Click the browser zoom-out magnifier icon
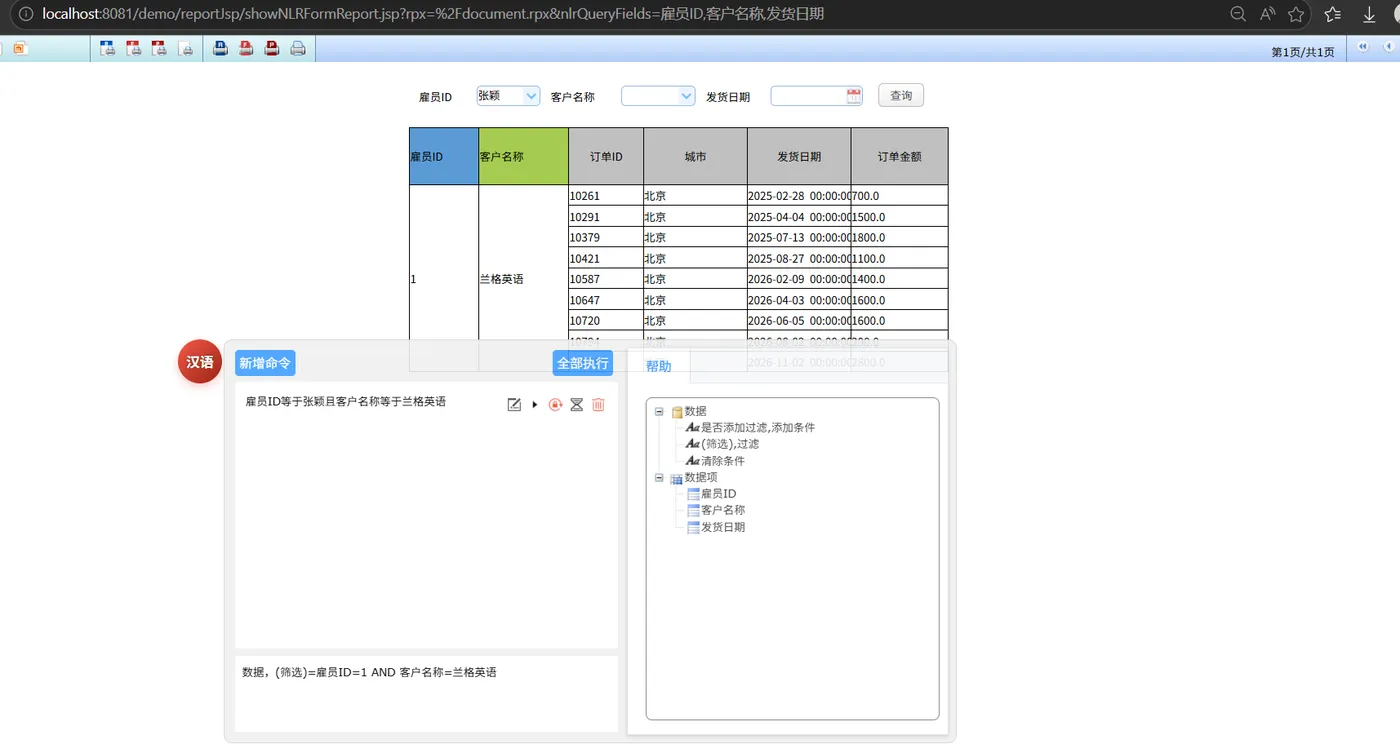The height and width of the screenshot is (744, 1400). 1238,14
